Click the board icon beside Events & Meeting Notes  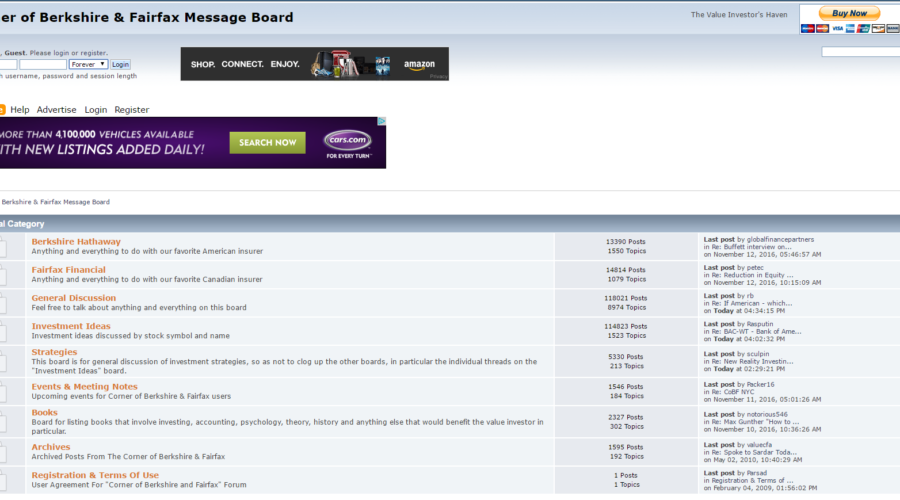3,392
